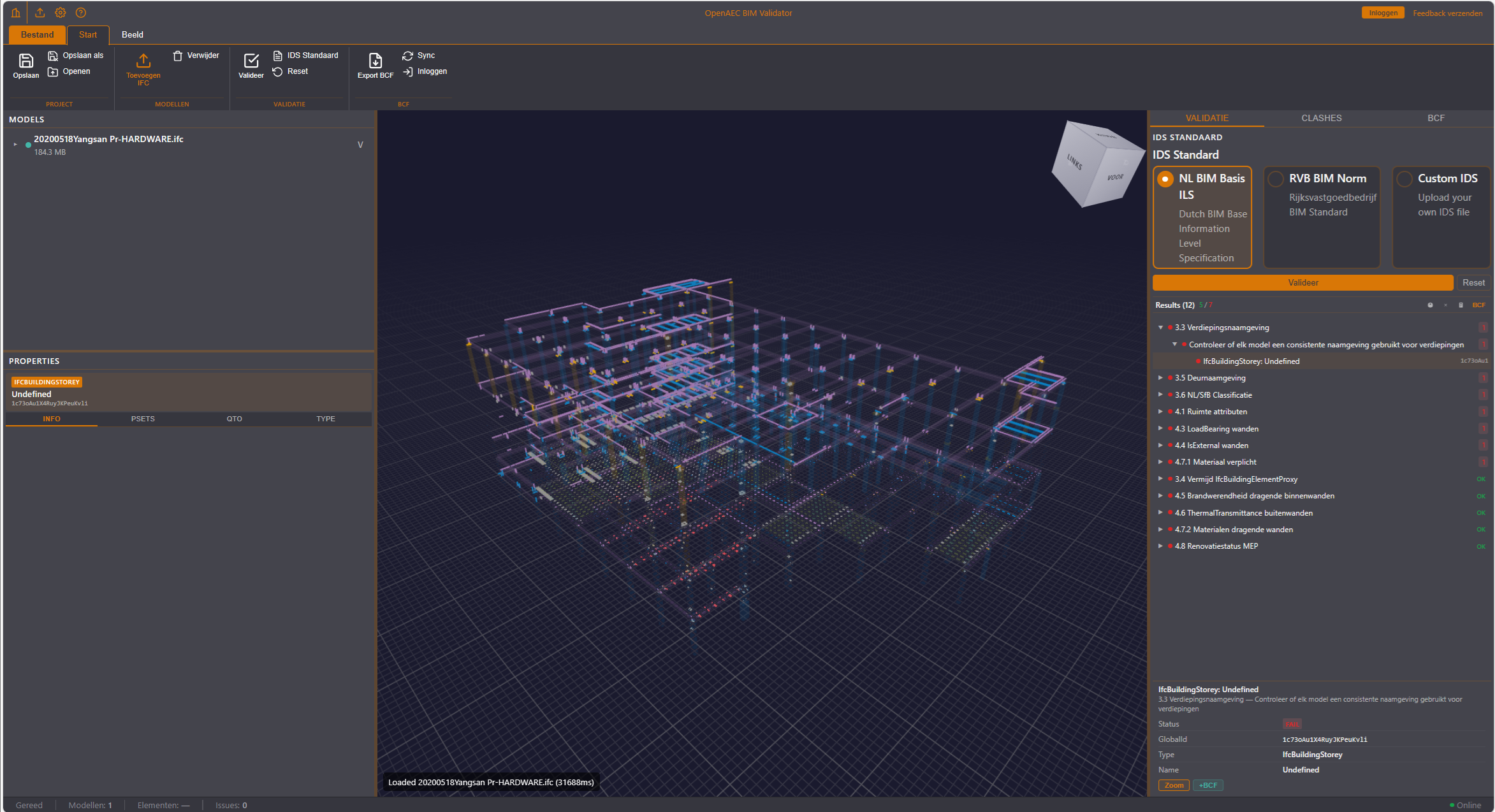Select the RVB BIM Norm standard
Viewport: 1495px width, 812px height.
[x=1276, y=179]
